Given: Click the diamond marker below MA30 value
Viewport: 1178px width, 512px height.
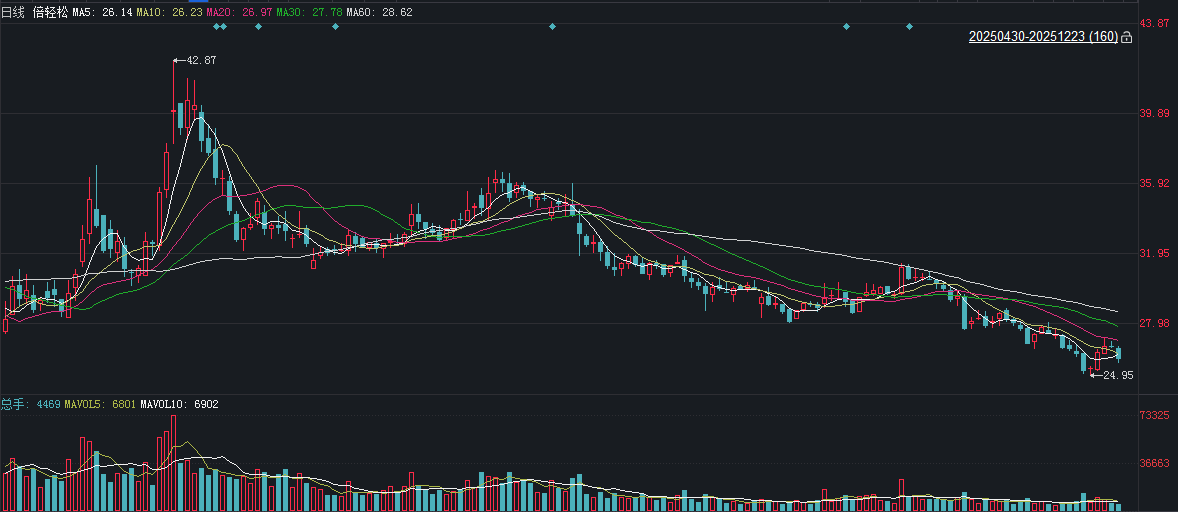Looking at the screenshot, I should [335, 26].
